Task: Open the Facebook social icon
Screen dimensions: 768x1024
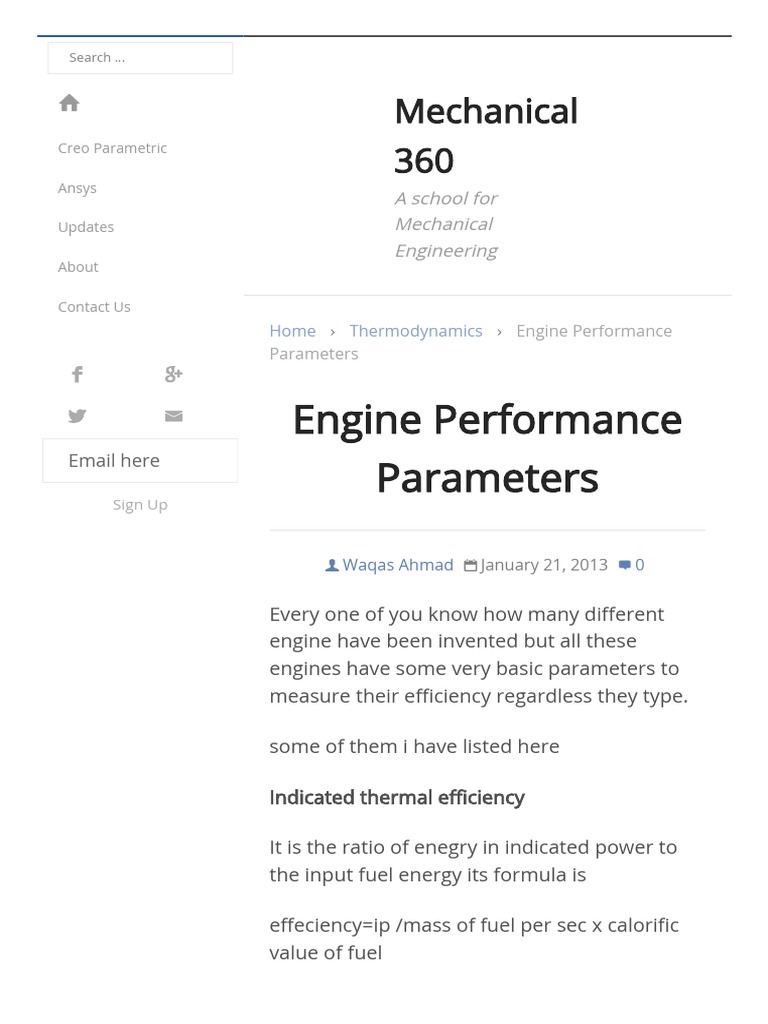Action: [x=77, y=375]
